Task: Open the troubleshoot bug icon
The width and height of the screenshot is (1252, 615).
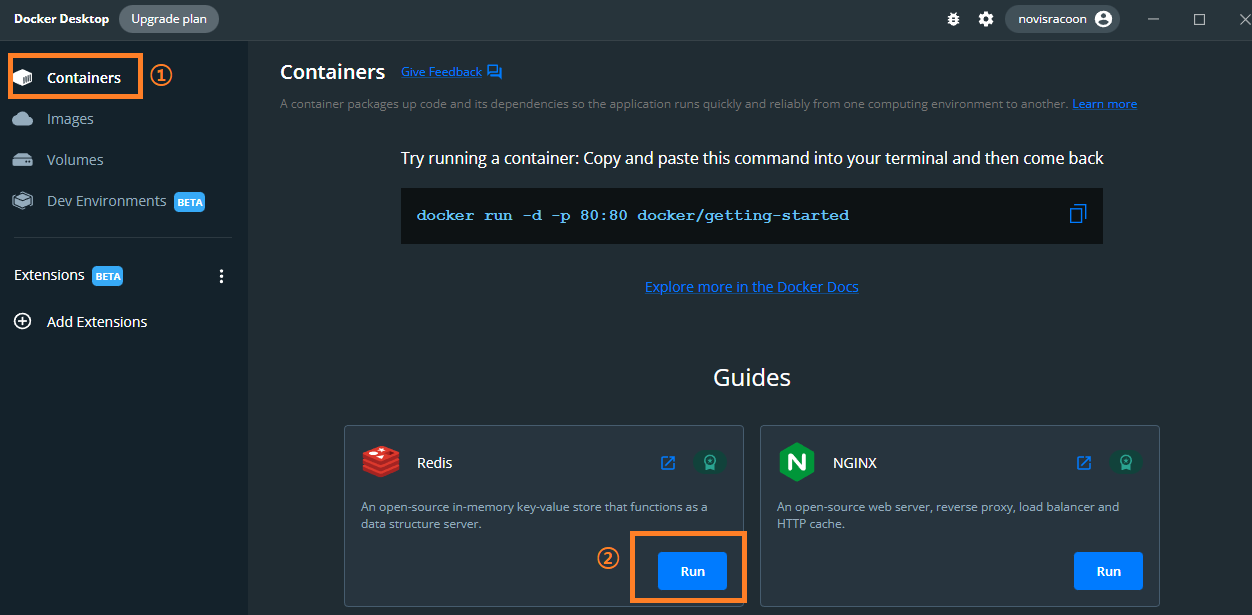Action: pyautogui.click(x=953, y=19)
